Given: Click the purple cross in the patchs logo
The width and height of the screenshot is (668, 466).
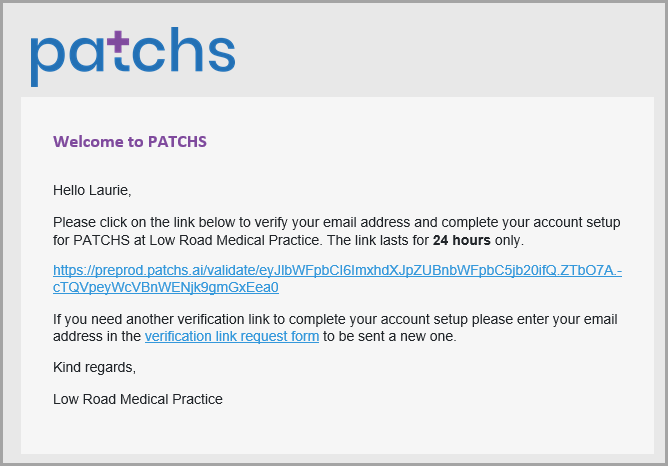Looking at the screenshot, I should pos(118,42).
